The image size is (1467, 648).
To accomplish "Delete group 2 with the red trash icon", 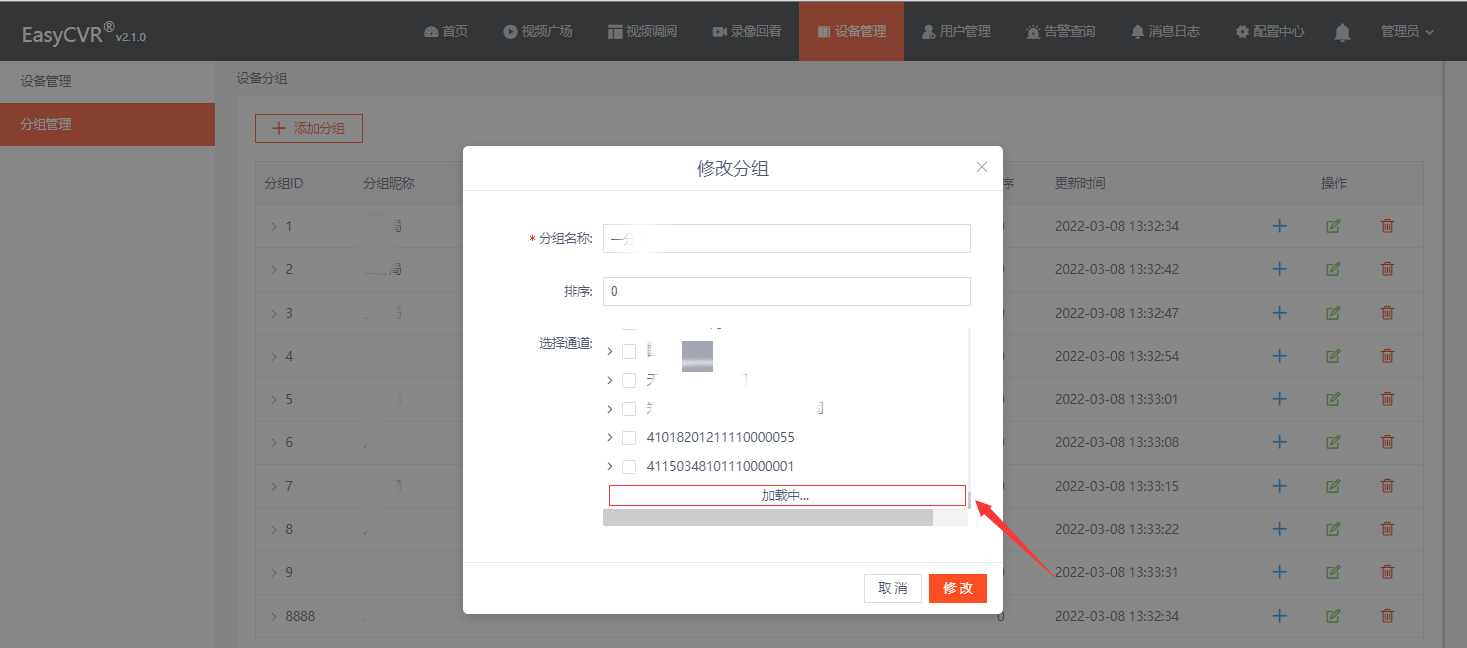I will click(x=1387, y=269).
